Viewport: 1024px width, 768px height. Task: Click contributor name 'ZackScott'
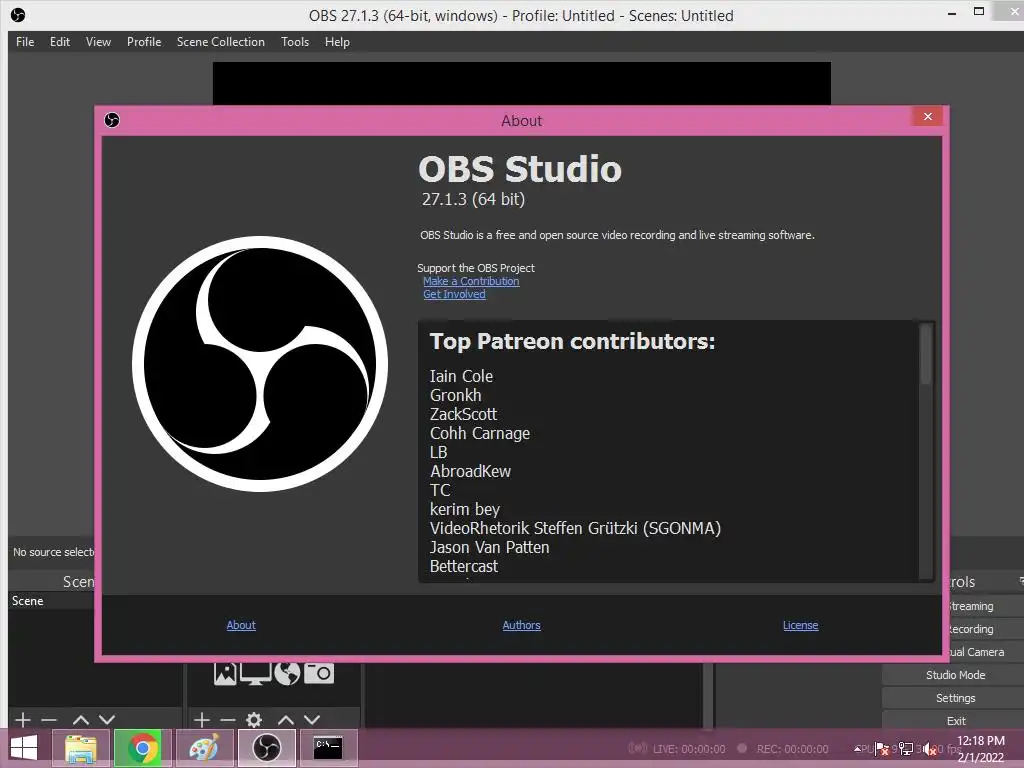(x=463, y=414)
